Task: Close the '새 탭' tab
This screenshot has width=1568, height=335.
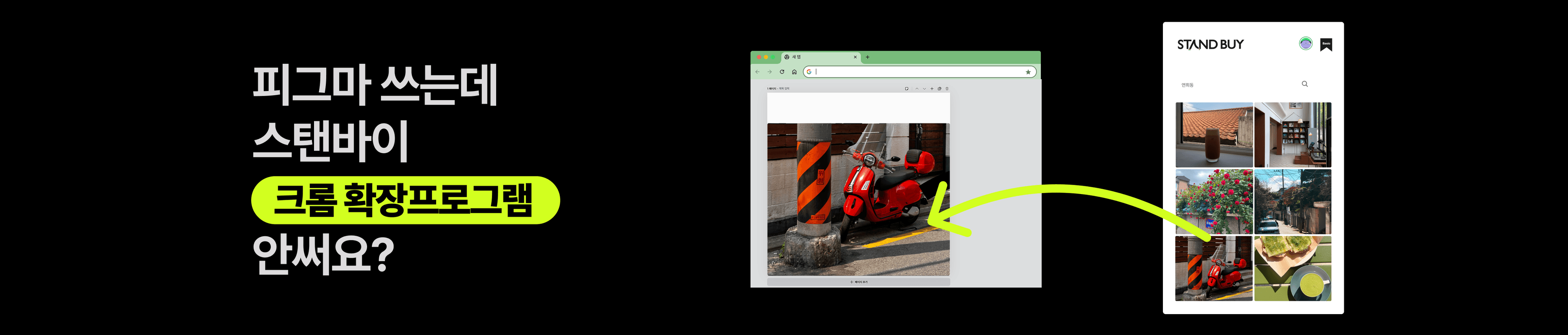Action: pyautogui.click(x=855, y=57)
